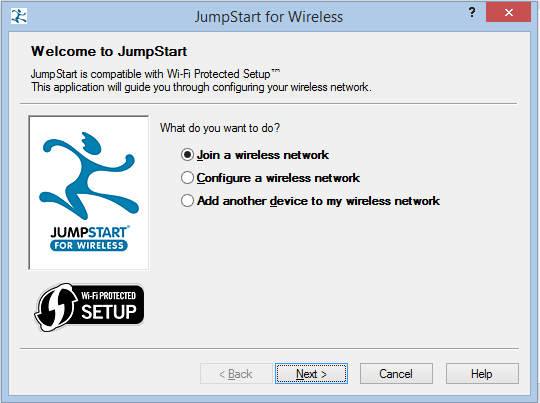Screen dimensions: 540x403
Task: Click the FOR WIRELESS blue label in logo
Action: tap(89, 245)
